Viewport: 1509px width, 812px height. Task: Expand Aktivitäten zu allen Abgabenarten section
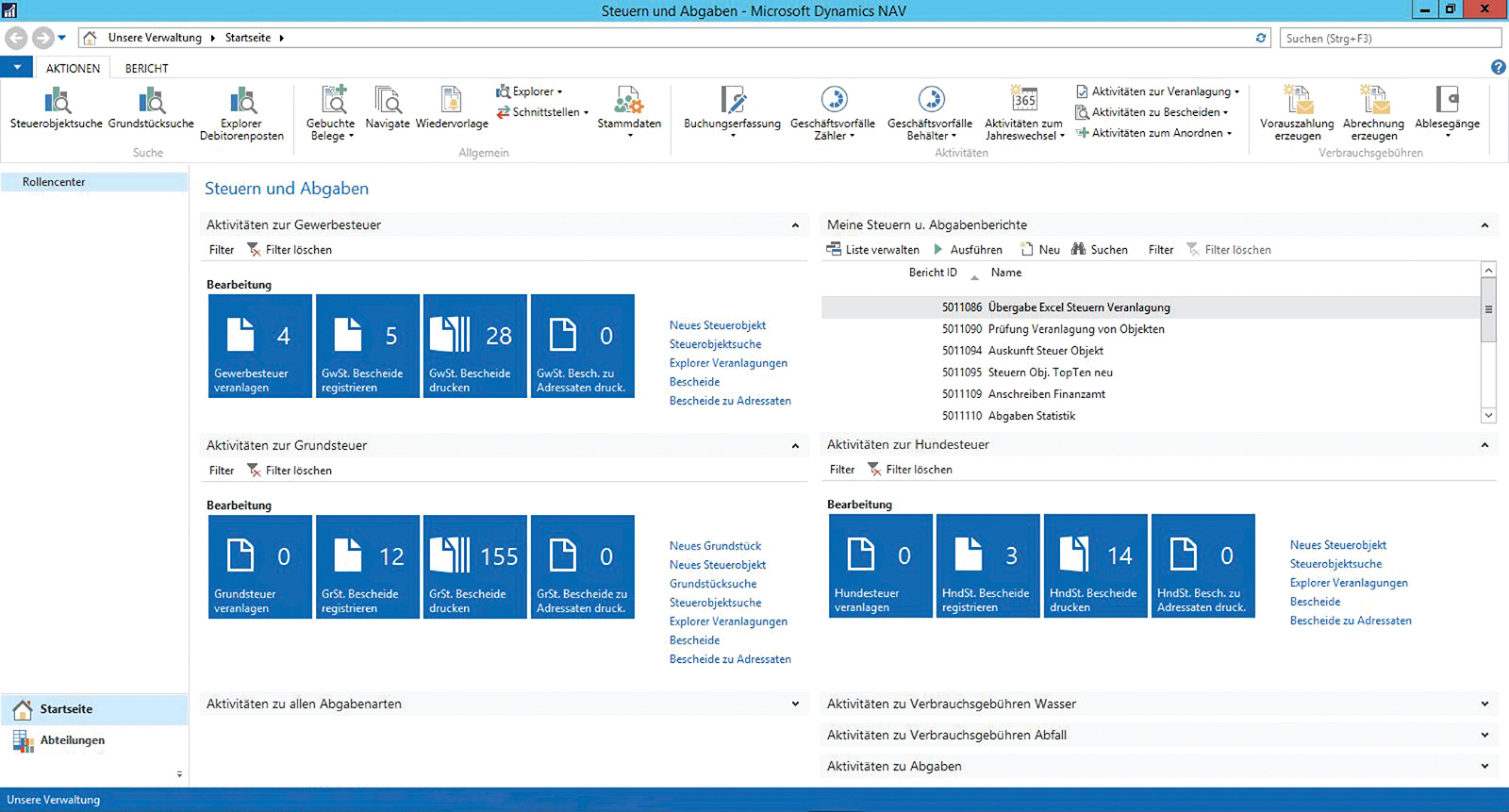(795, 704)
